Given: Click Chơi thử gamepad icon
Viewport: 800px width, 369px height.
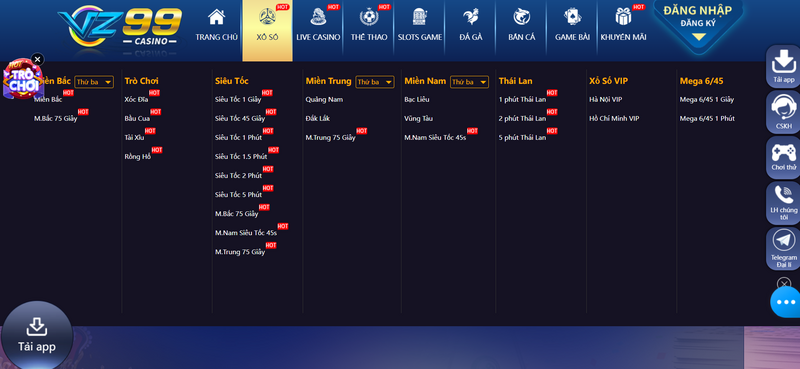Looking at the screenshot, I should pyautogui.click(x=784, y=152).
